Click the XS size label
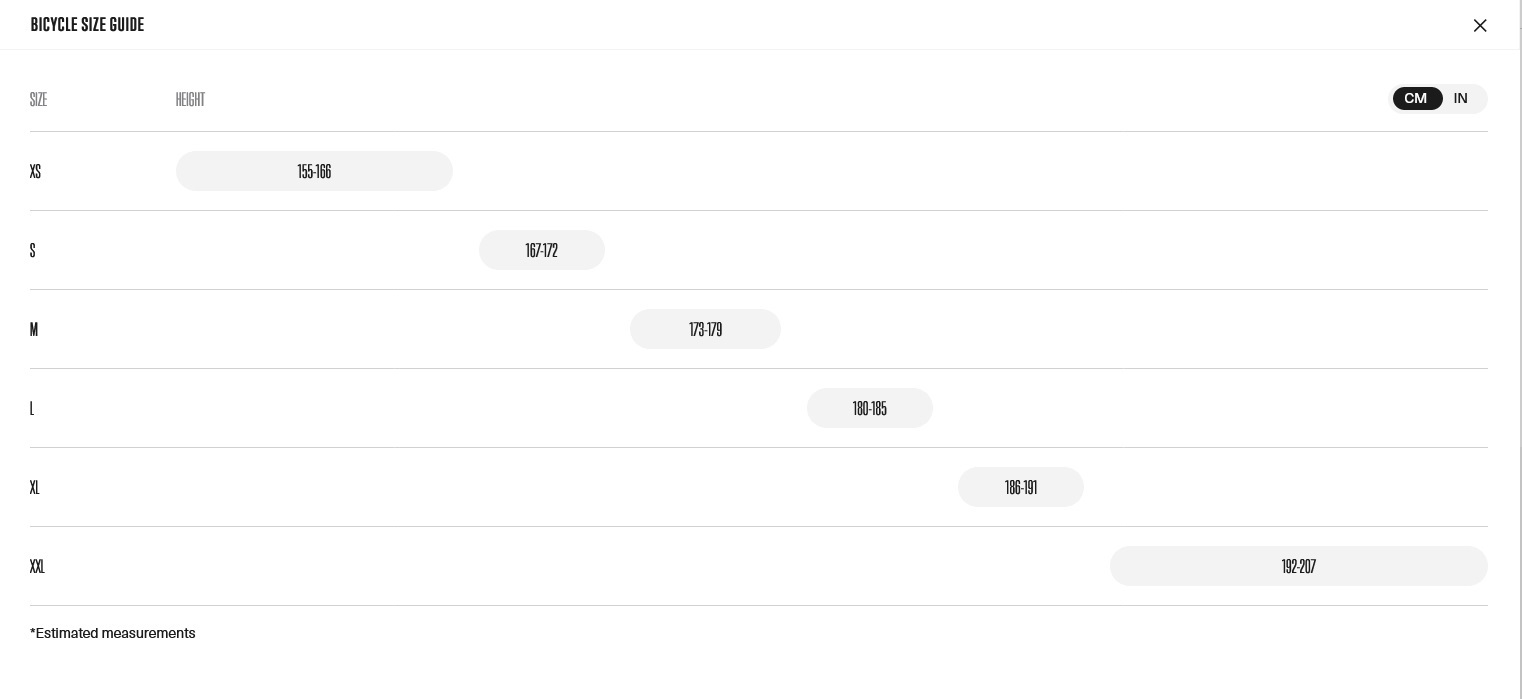1522x699 pixels. [35, 171]
